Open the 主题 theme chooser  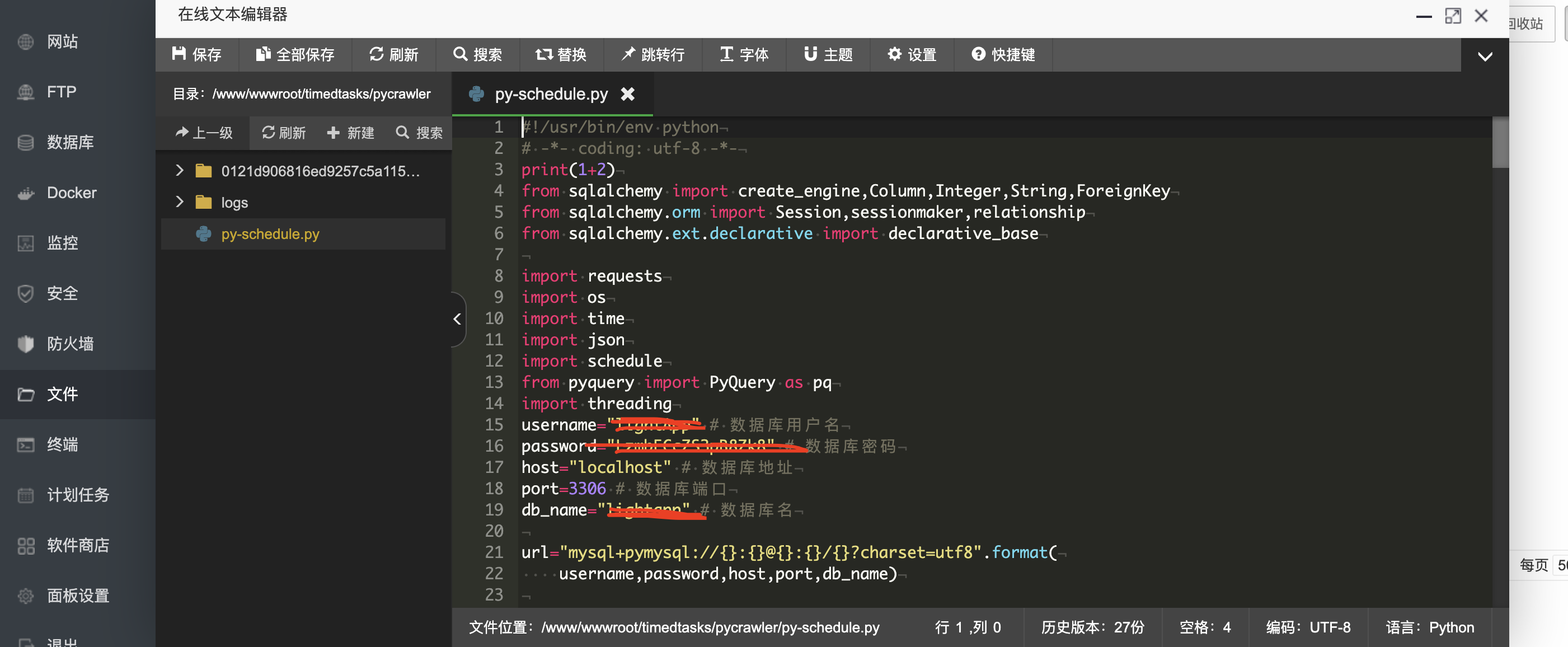pos(828,55)
